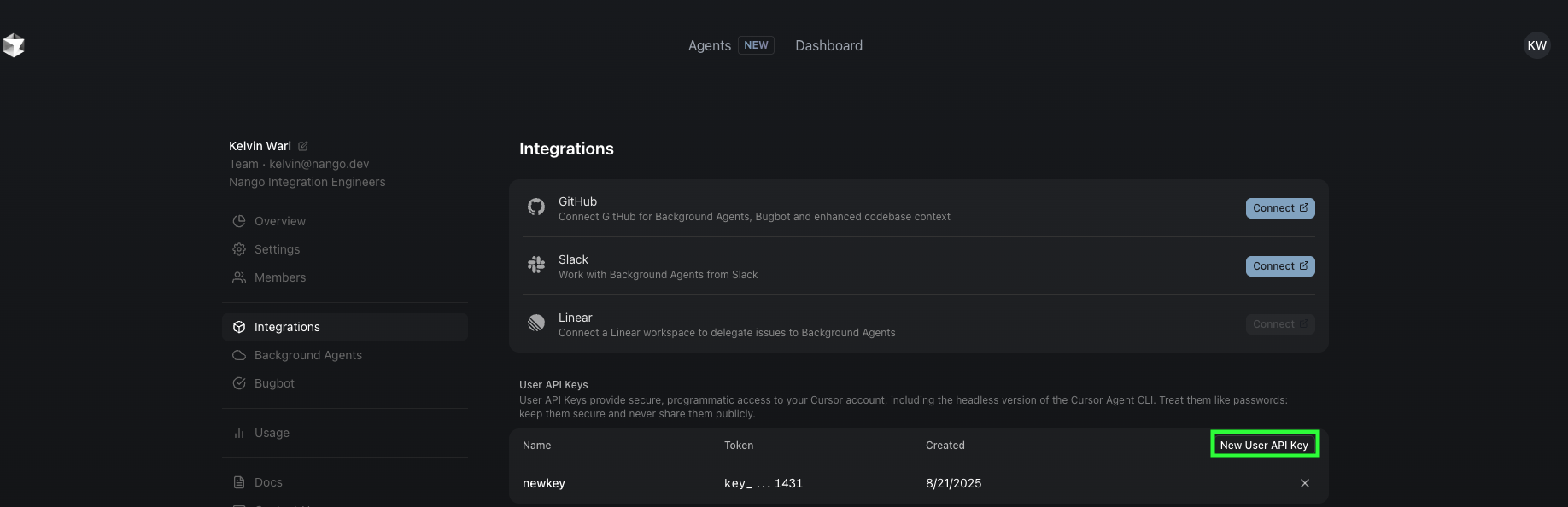This screenshot has height=507, width=1568.
Task: Click the Linear logo icon
Action: [536, 323]
